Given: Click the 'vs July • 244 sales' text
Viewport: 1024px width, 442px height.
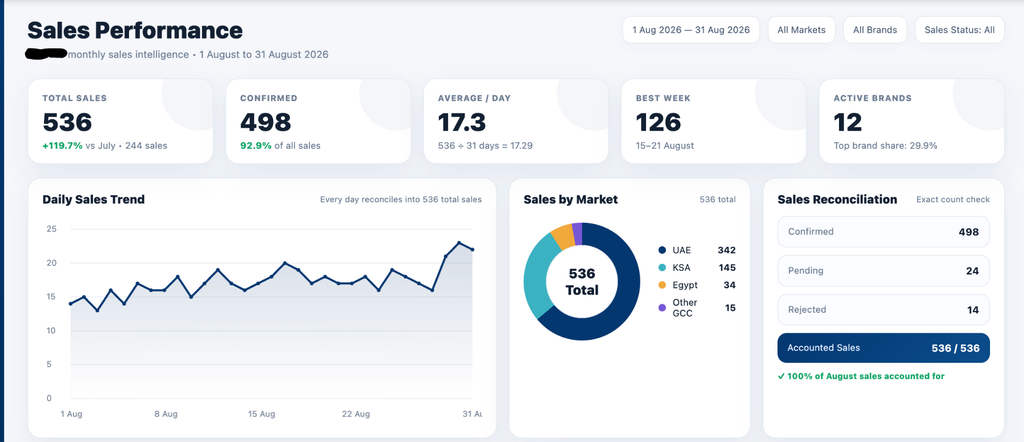Looking at the screenshot, I should (x=127, y=146).
